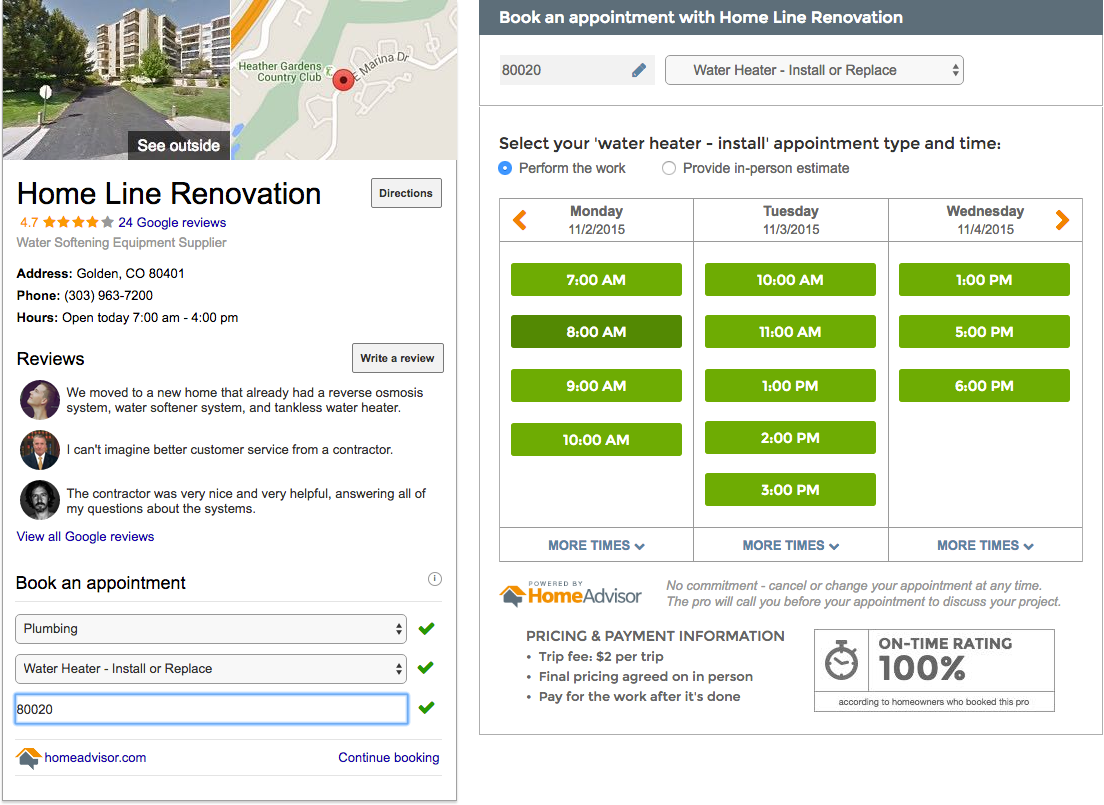Click the phone number (303) 963-7200

tap(108, 296)
